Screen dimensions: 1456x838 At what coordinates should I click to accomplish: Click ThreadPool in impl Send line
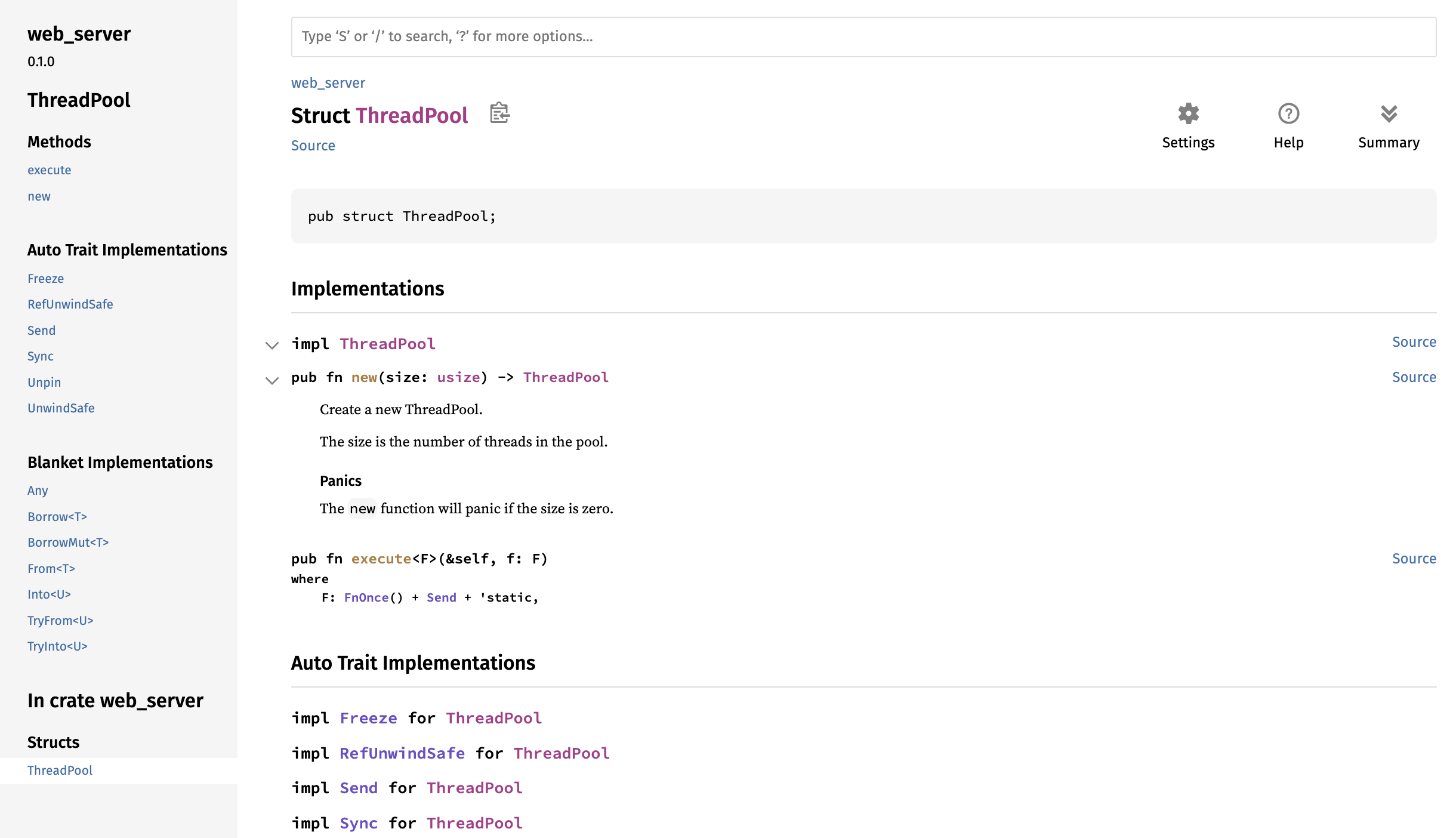[x=474, y=788]
